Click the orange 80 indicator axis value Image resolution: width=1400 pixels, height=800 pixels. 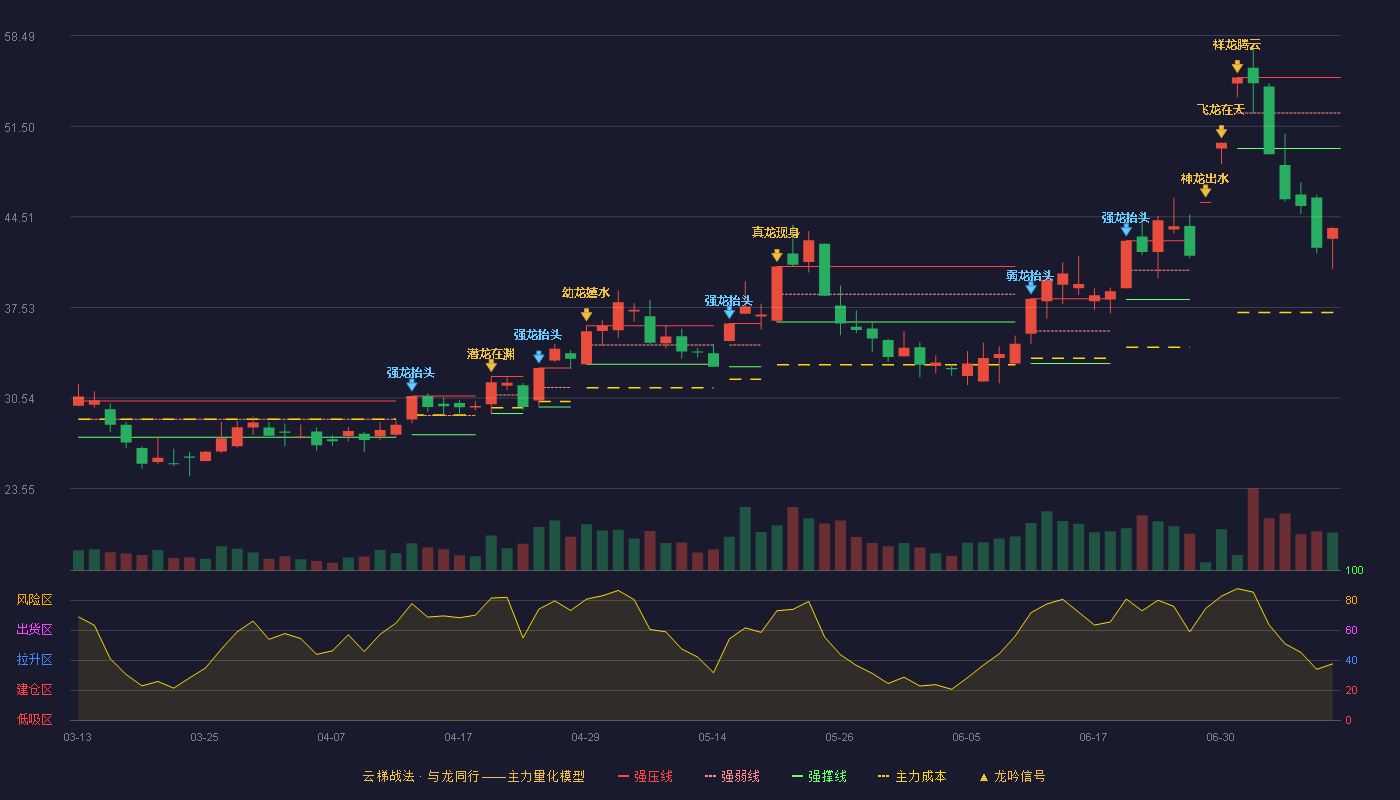coord(1350,600)
